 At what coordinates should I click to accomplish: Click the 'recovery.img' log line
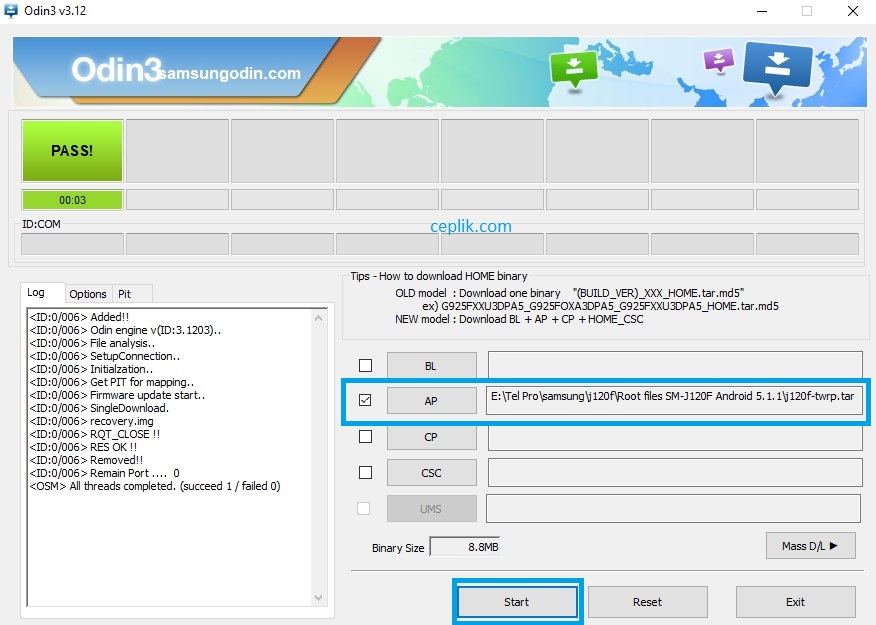click(92, 421)
